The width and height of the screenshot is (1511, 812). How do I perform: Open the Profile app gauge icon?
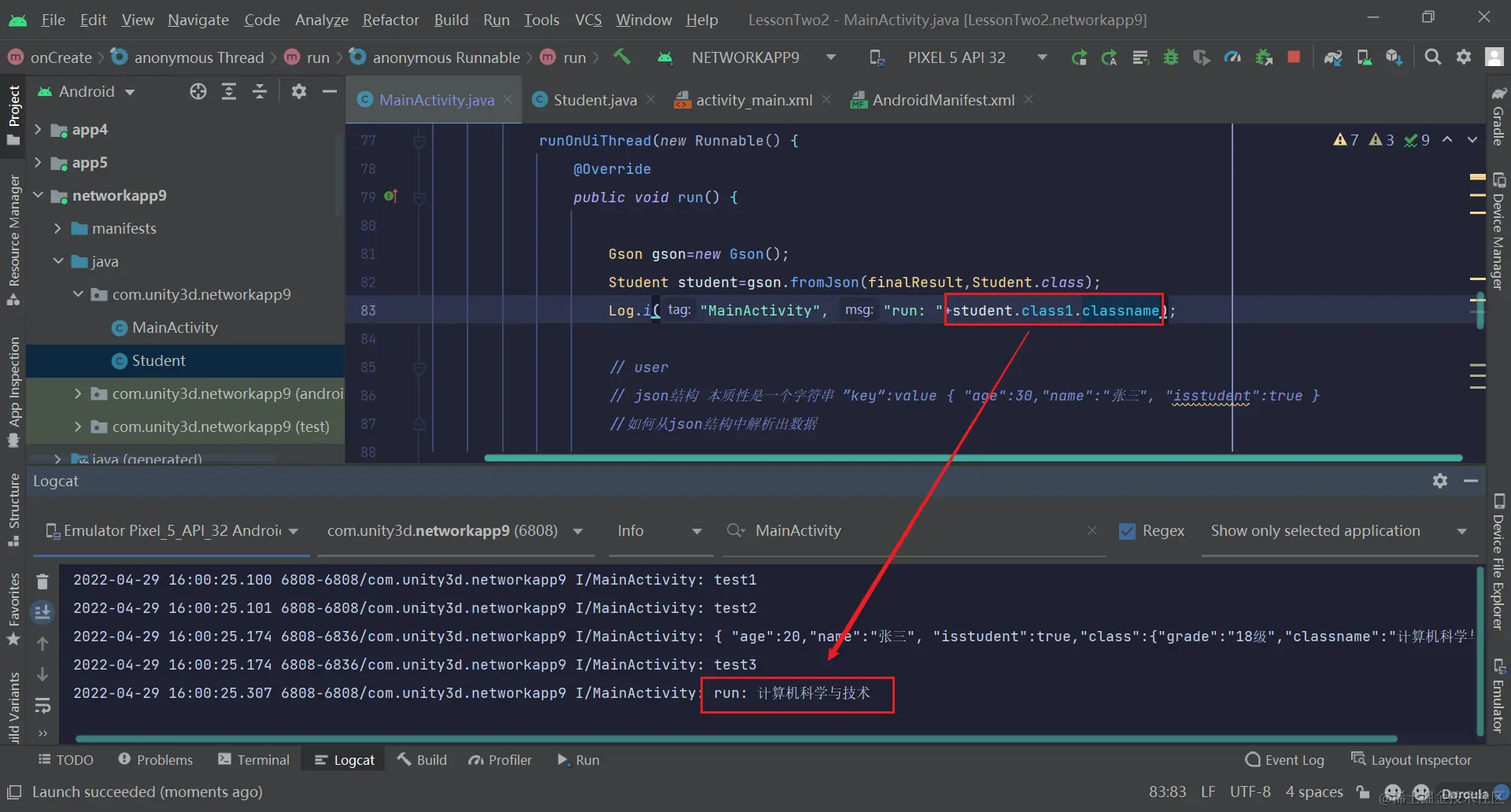(1232, 57)
